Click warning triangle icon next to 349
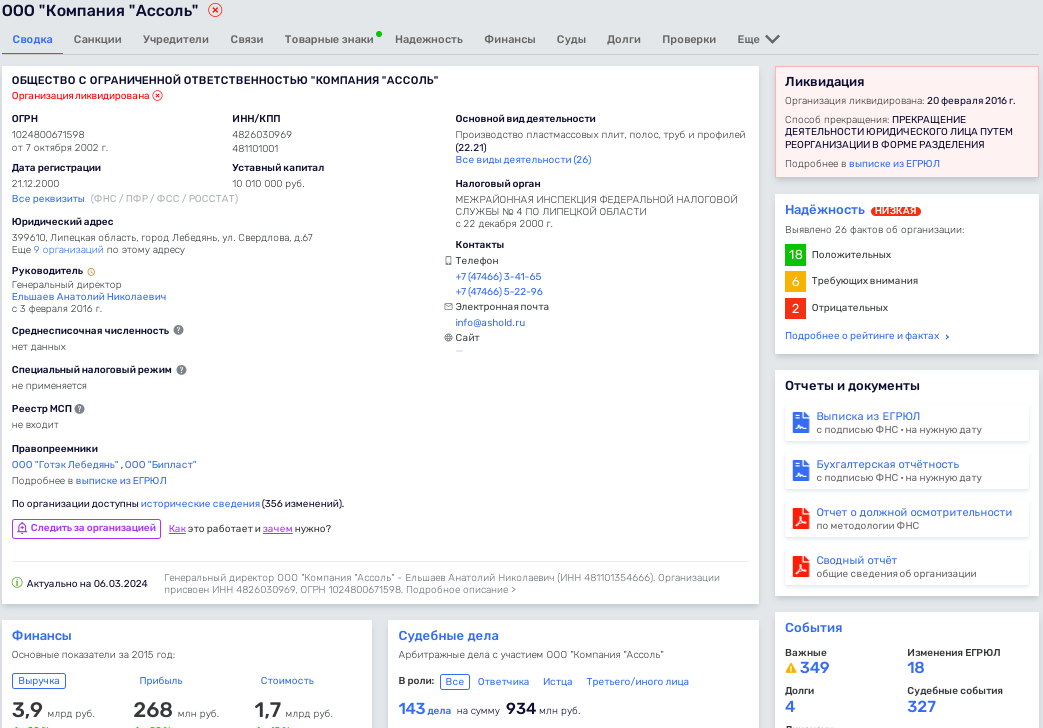1043x728 pixels. click(791, 668)
